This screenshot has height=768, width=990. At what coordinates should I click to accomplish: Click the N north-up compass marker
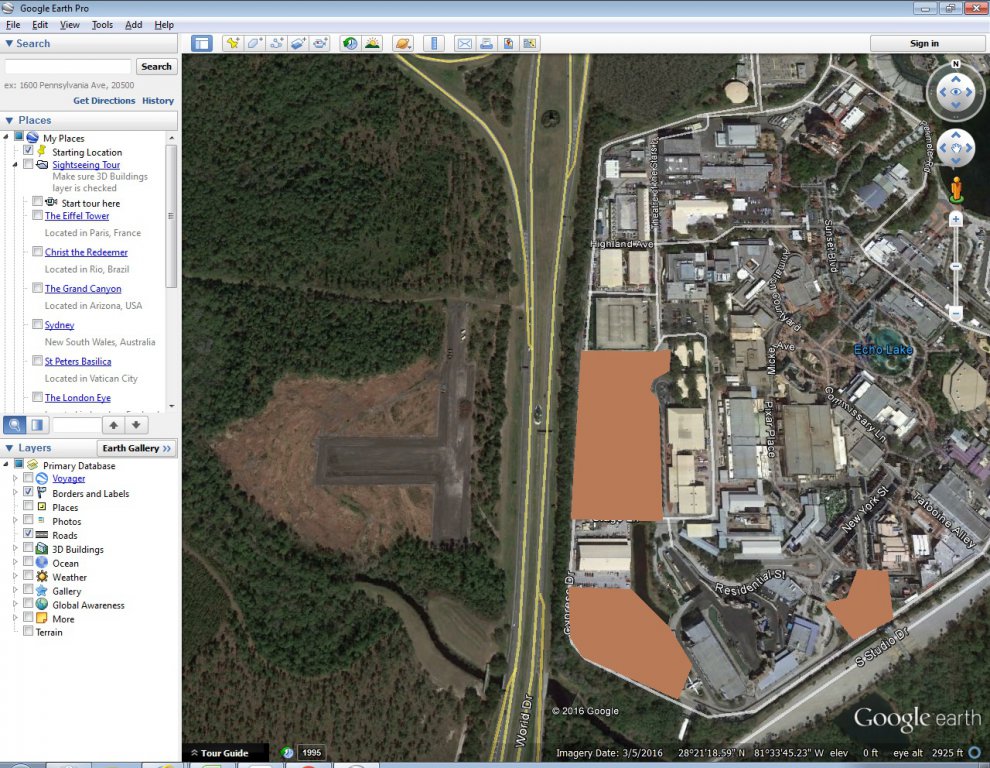tap(956, 64)
